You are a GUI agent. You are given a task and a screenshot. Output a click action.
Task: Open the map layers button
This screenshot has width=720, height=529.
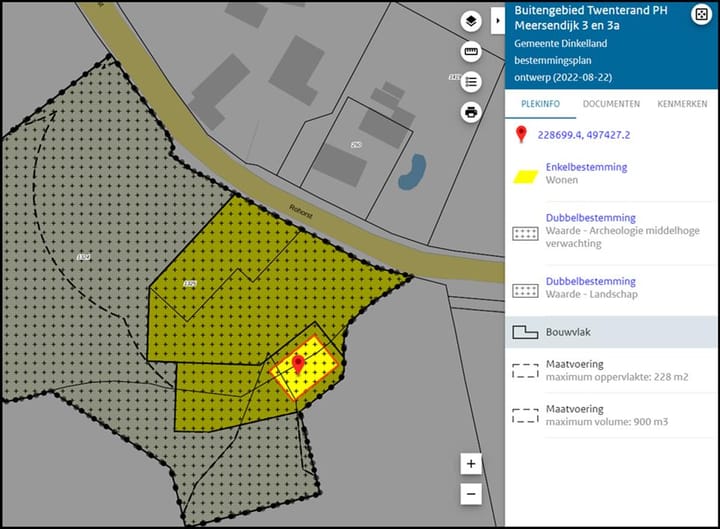[x=471, y=22]
